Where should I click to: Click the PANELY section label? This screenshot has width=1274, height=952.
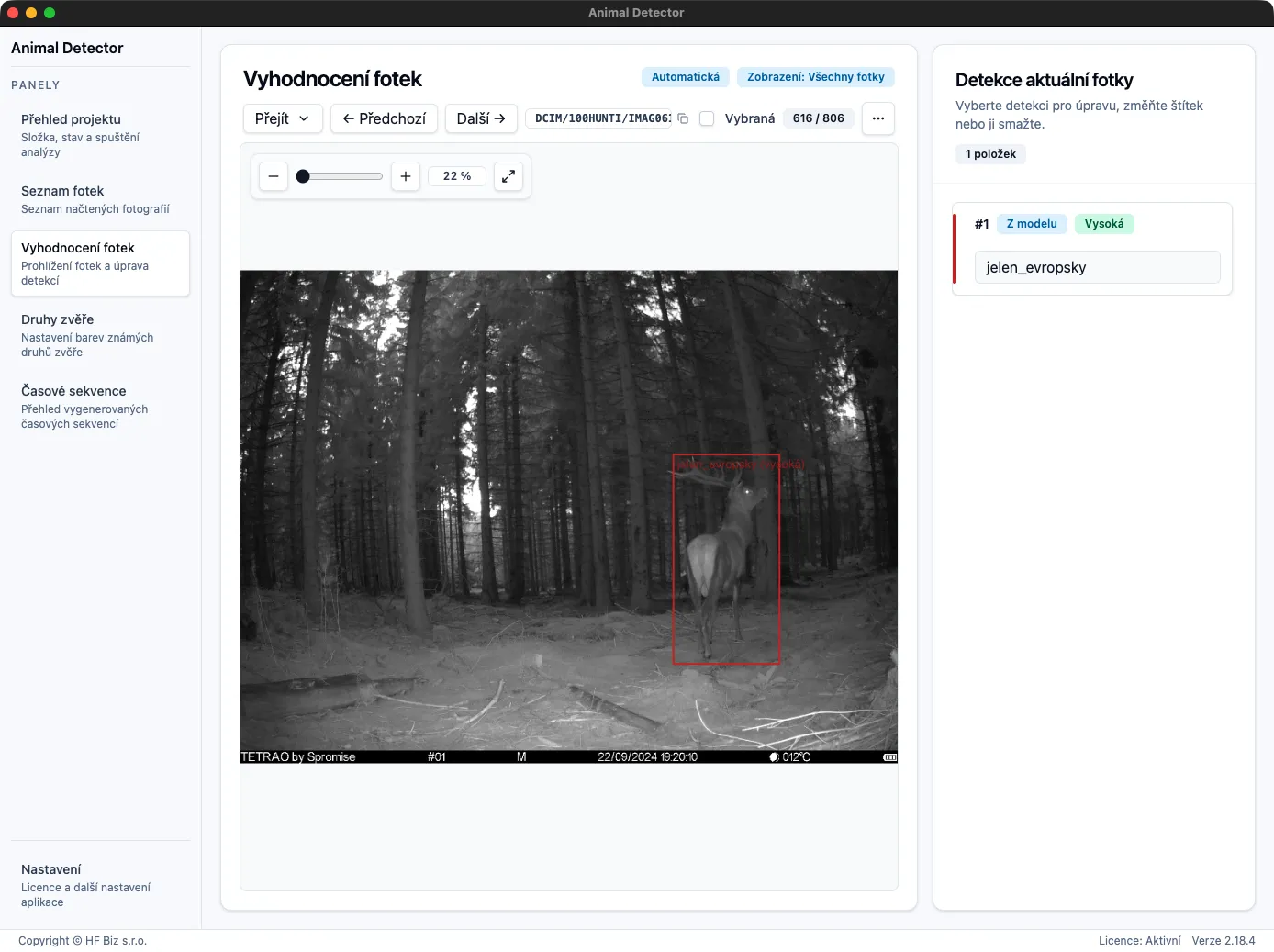(36, 85)
